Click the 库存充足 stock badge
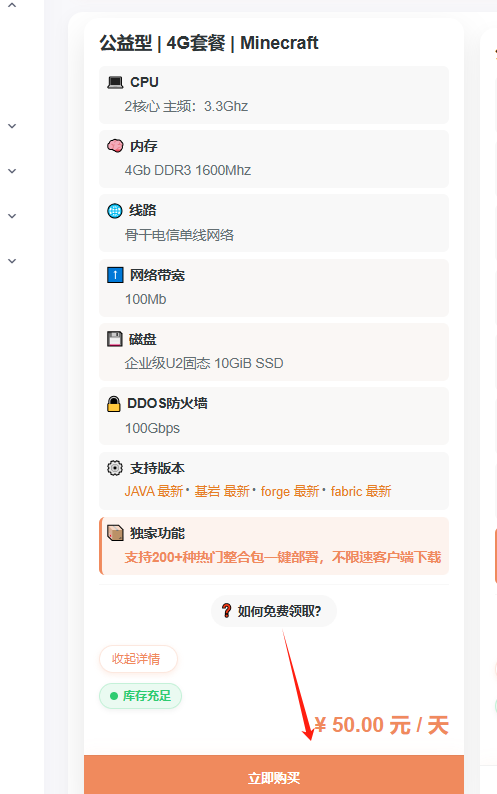The width and height of the screenshot is (497, 794). [x=140, y=696]
